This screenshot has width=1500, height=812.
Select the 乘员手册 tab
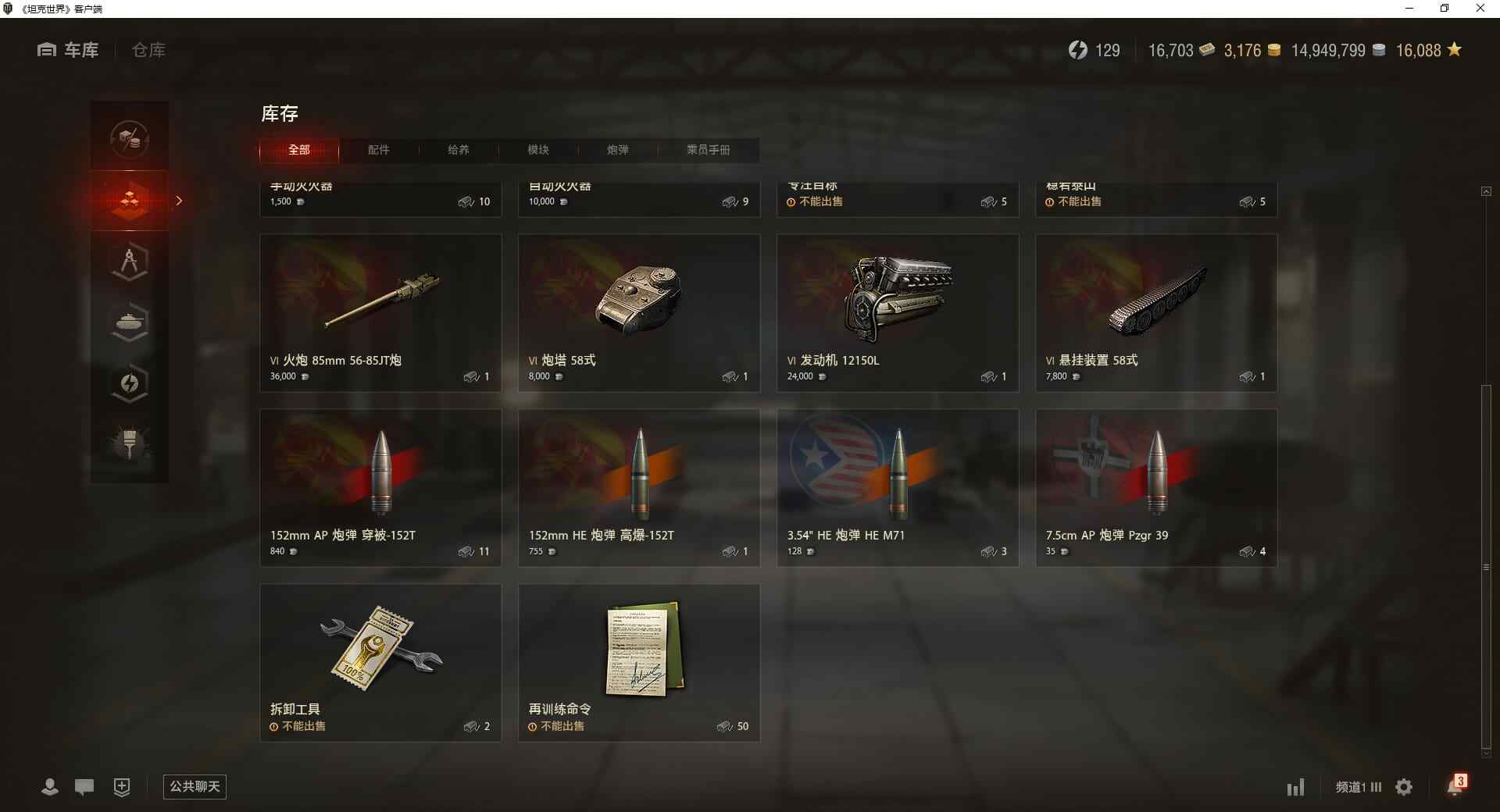[x=708, y=150]
